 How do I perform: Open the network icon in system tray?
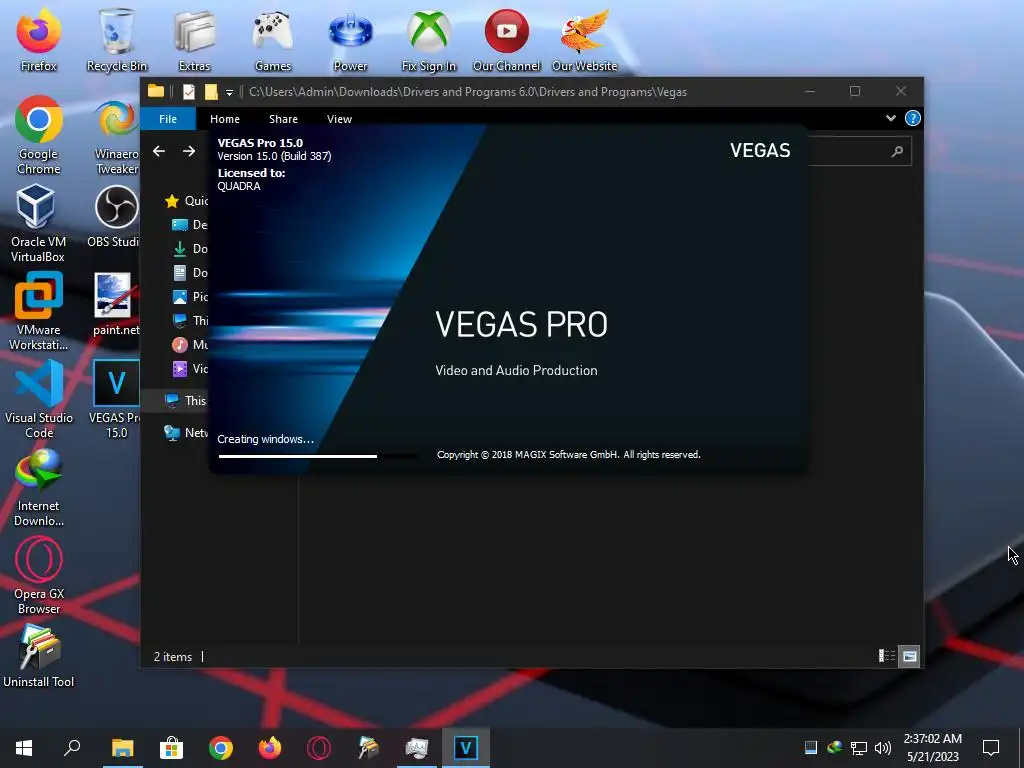pyautogui.click(x=859, y=748)
